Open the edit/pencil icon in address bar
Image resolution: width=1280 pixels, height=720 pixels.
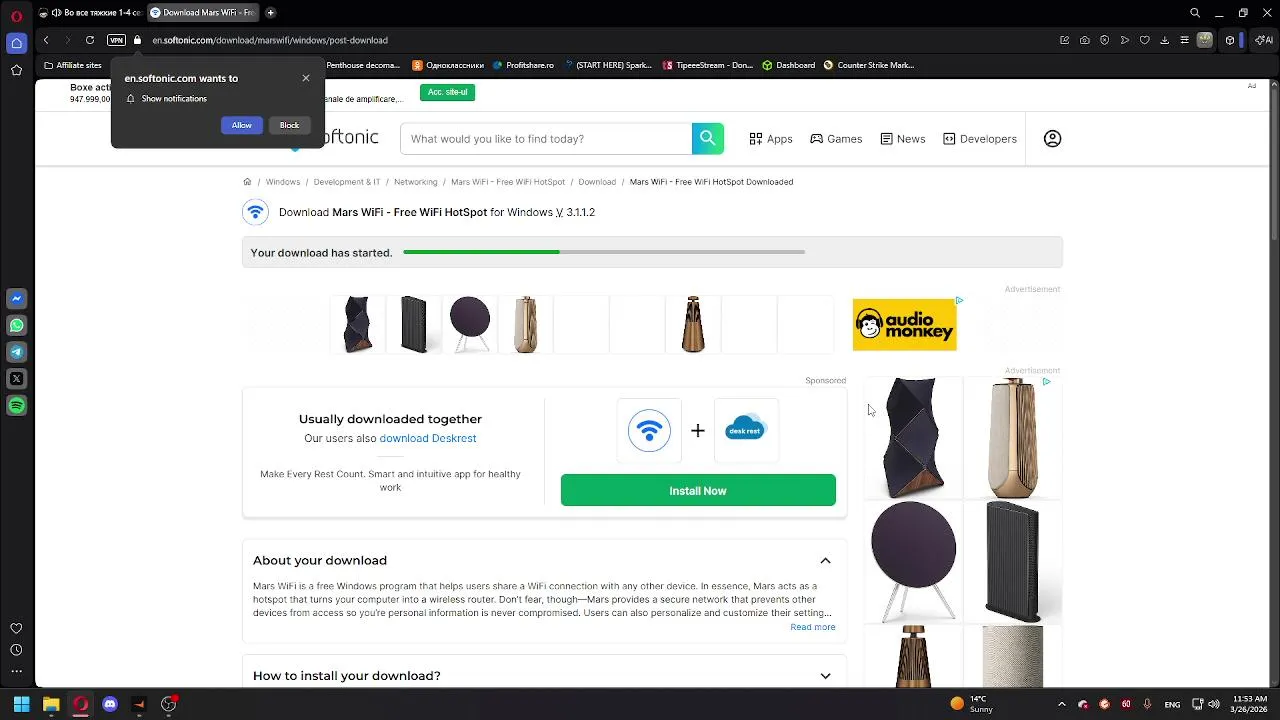coord(1065,40)
